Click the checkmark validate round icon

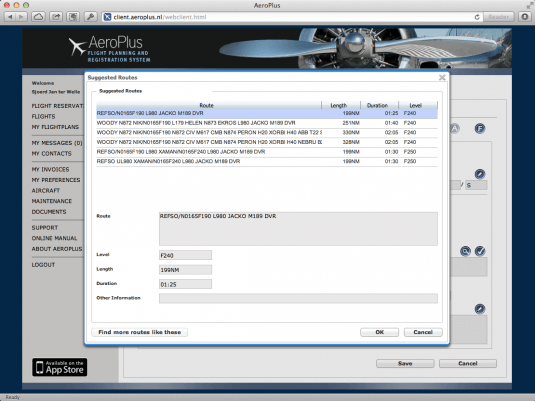point(480,251)
